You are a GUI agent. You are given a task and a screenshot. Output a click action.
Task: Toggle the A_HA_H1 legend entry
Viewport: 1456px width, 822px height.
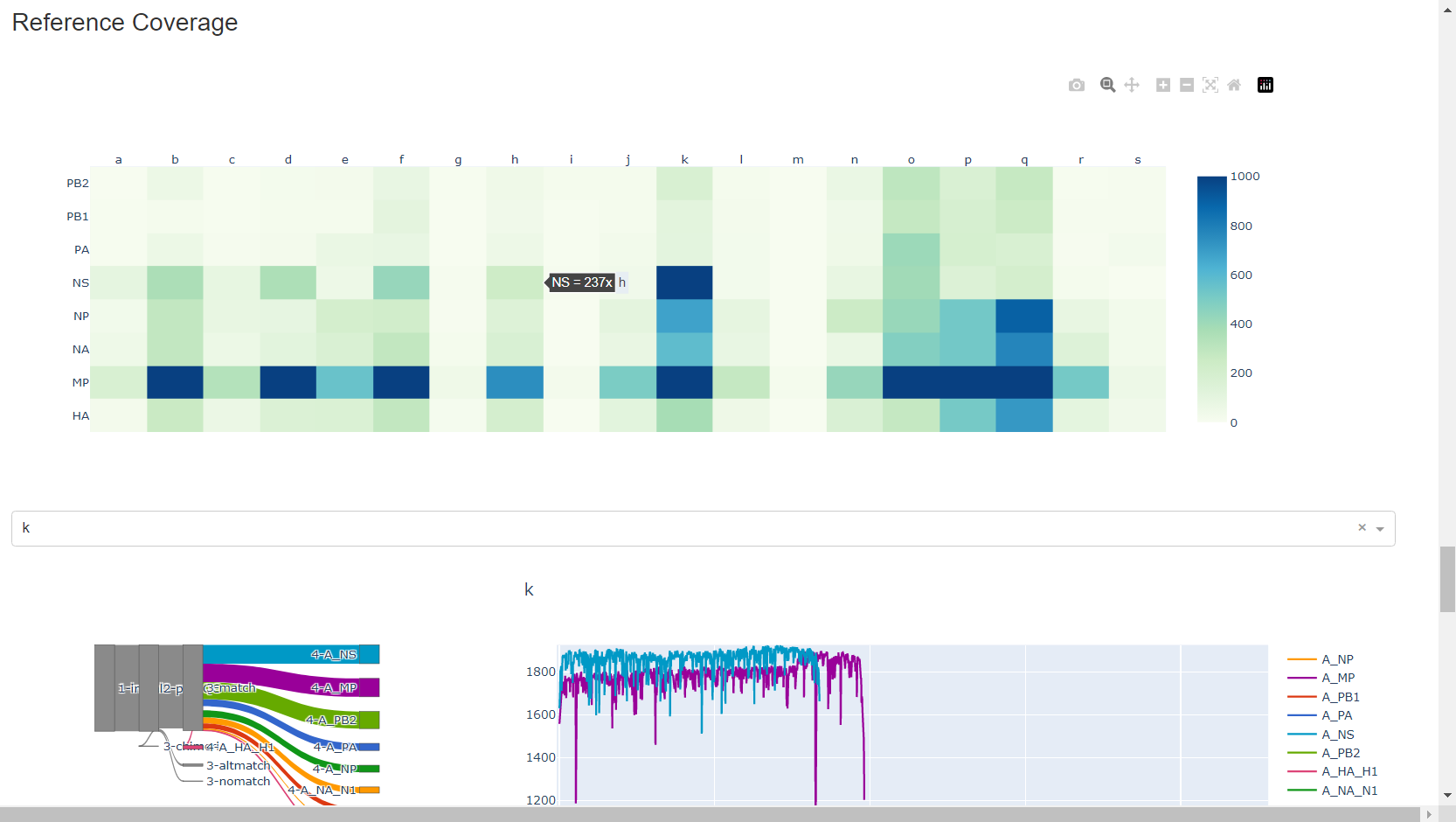point(1349,771)
